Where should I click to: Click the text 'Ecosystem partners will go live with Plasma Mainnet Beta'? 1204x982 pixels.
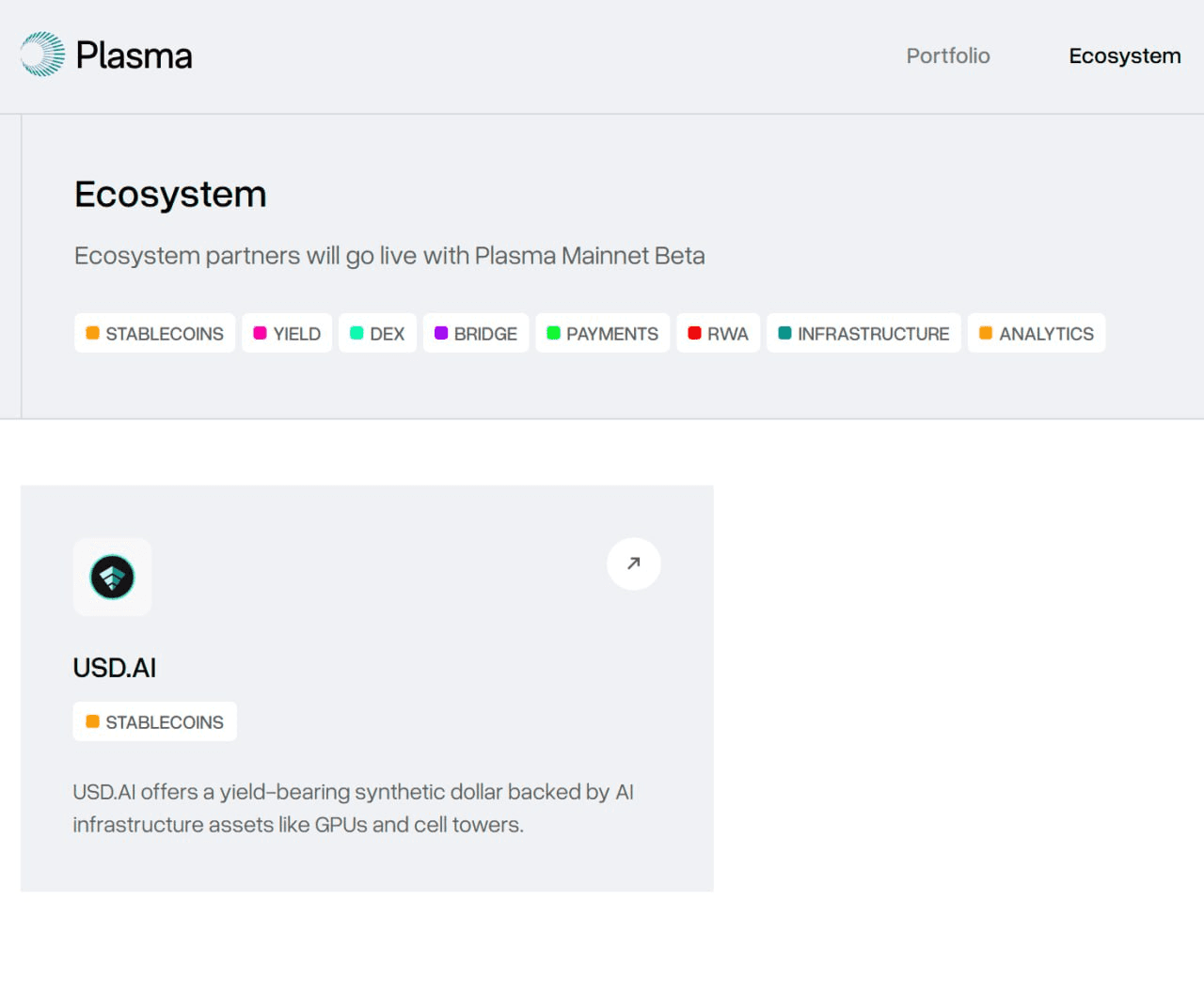coord(389,256)
